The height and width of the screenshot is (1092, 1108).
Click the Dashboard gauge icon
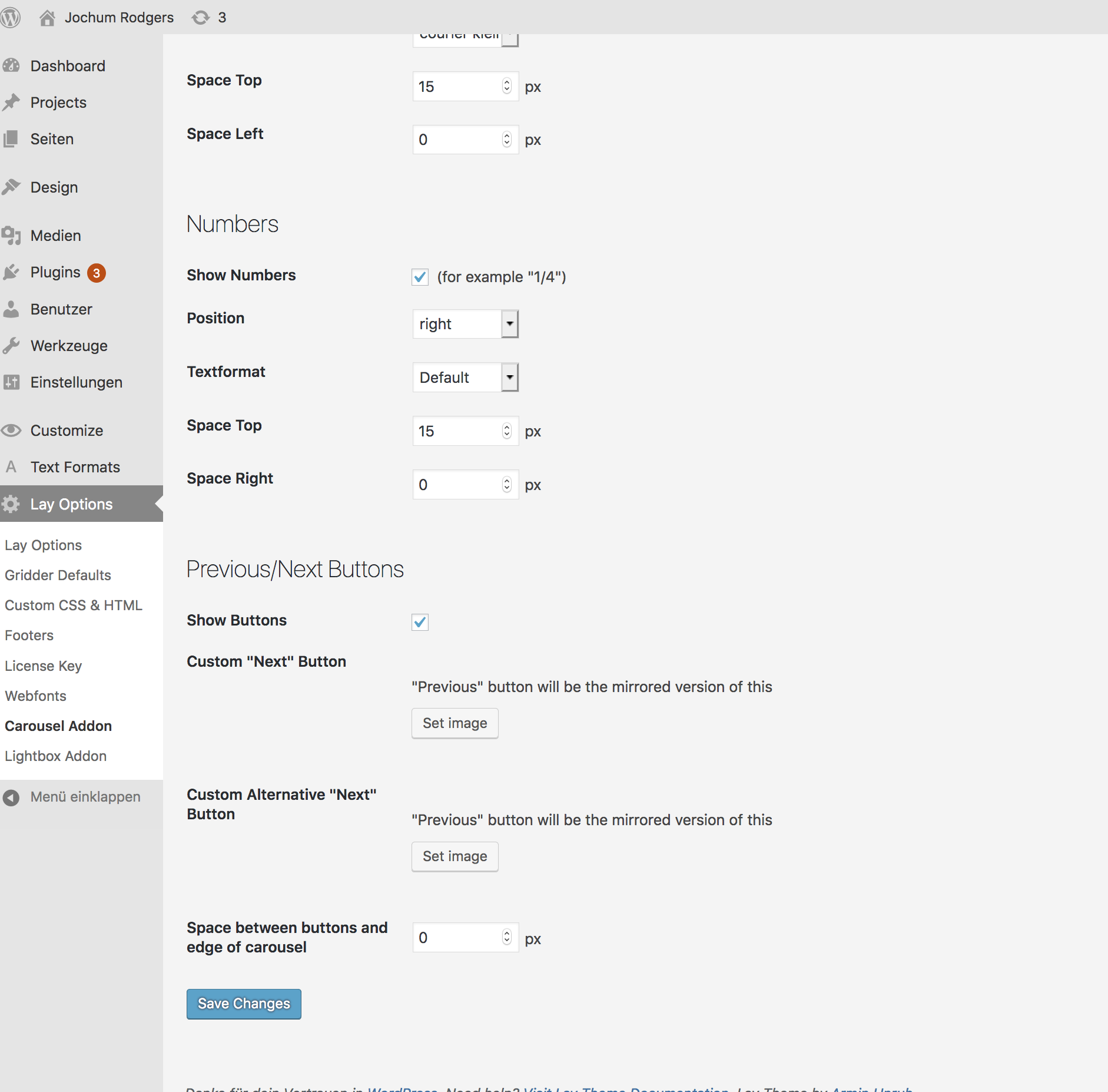click(x=11, y=66)
